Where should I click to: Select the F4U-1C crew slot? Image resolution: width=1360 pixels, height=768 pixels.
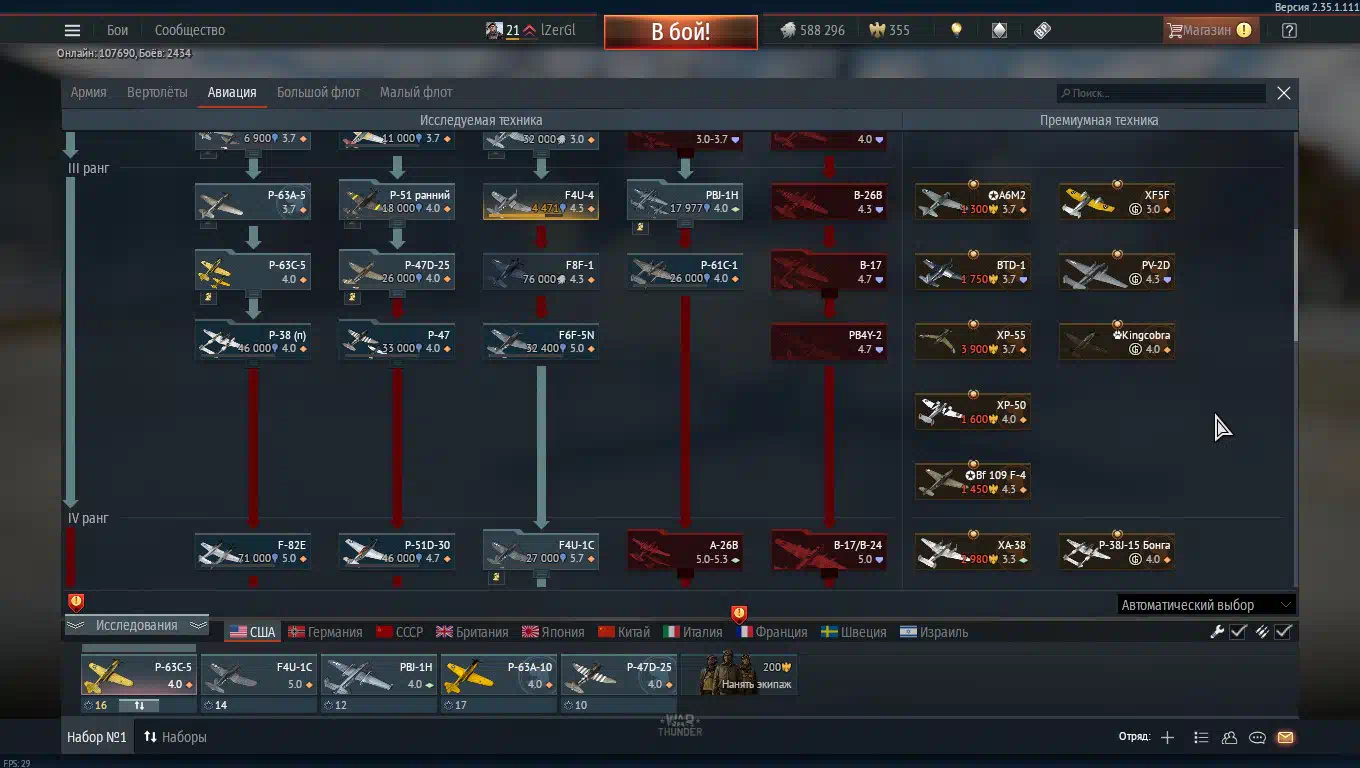click(259, 683)
